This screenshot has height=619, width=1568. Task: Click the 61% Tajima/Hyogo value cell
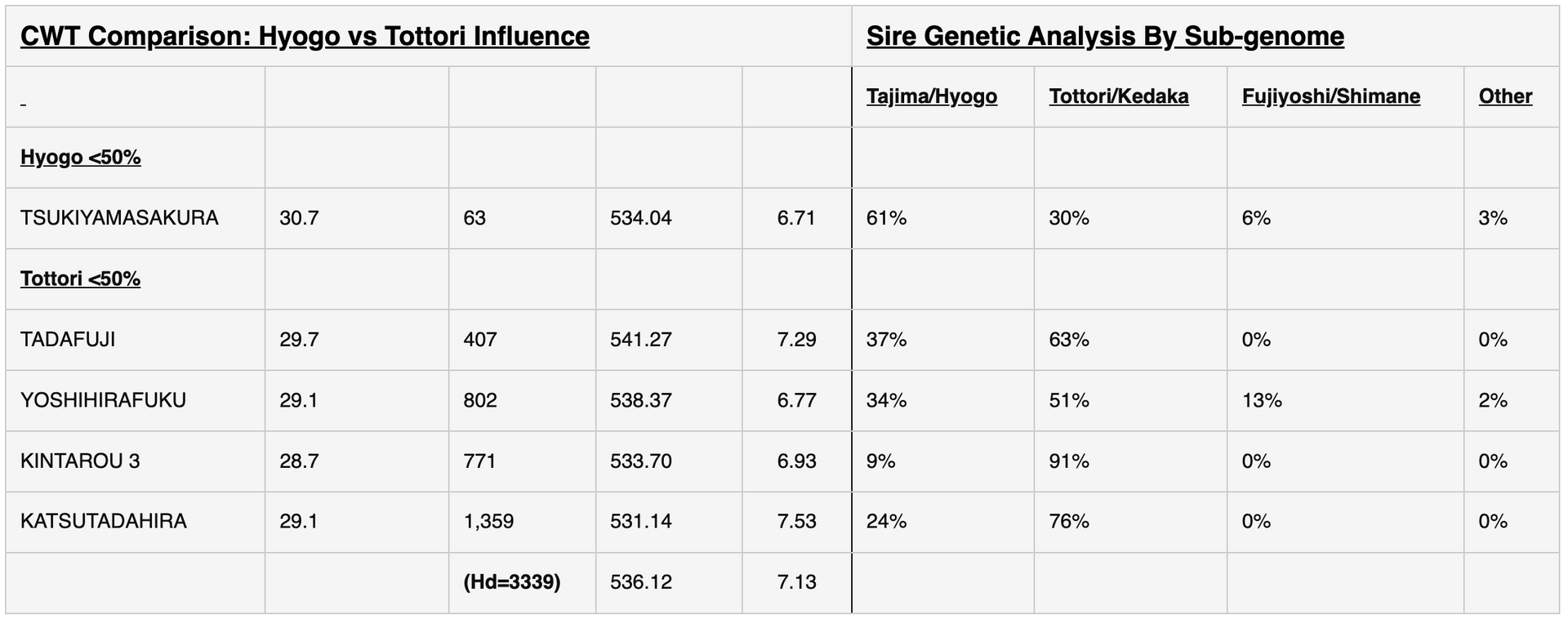[887, 218]
